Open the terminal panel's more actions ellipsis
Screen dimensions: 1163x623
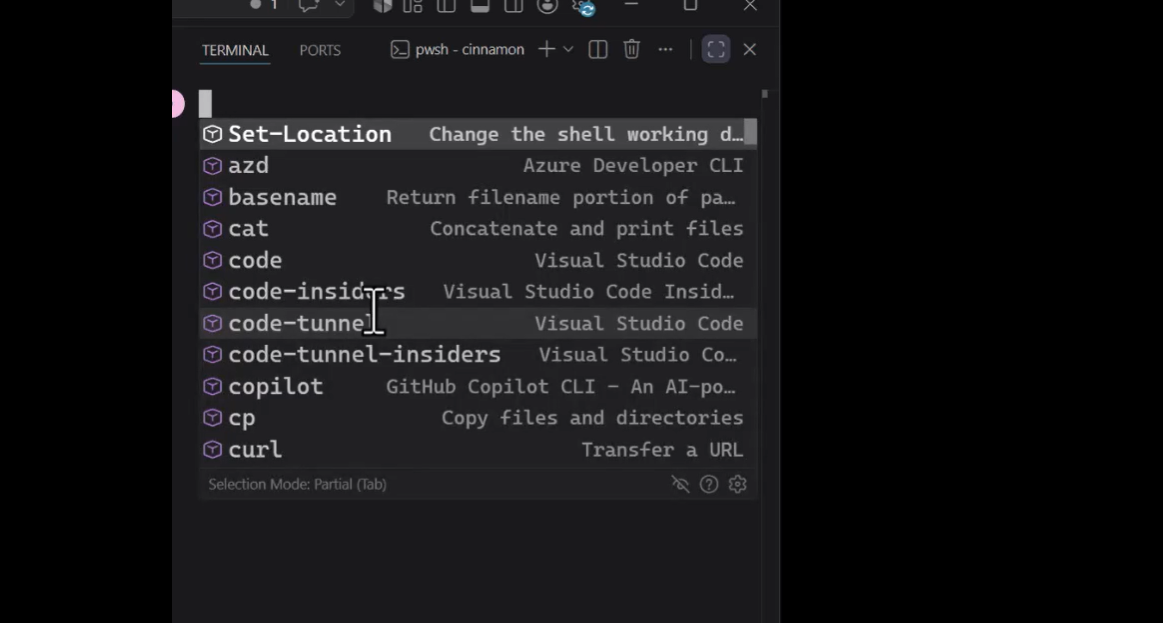pos(665,50)
